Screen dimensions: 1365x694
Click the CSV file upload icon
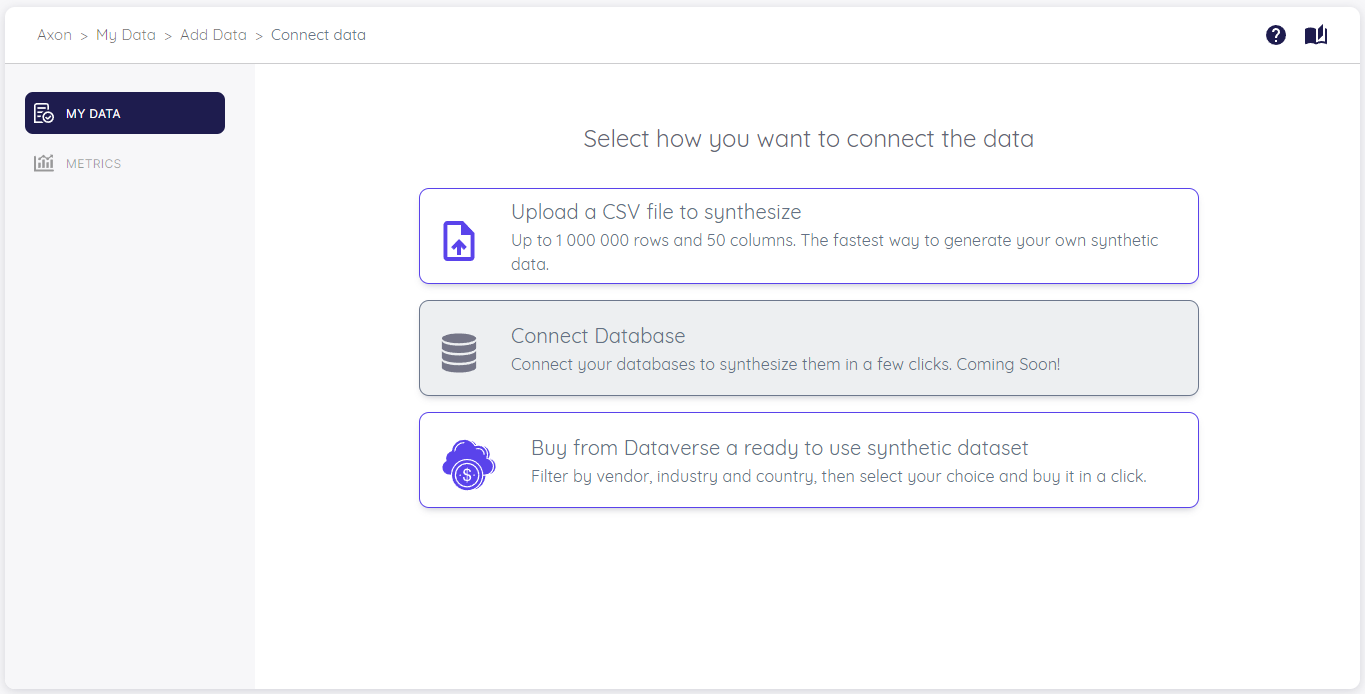[459, 241]
